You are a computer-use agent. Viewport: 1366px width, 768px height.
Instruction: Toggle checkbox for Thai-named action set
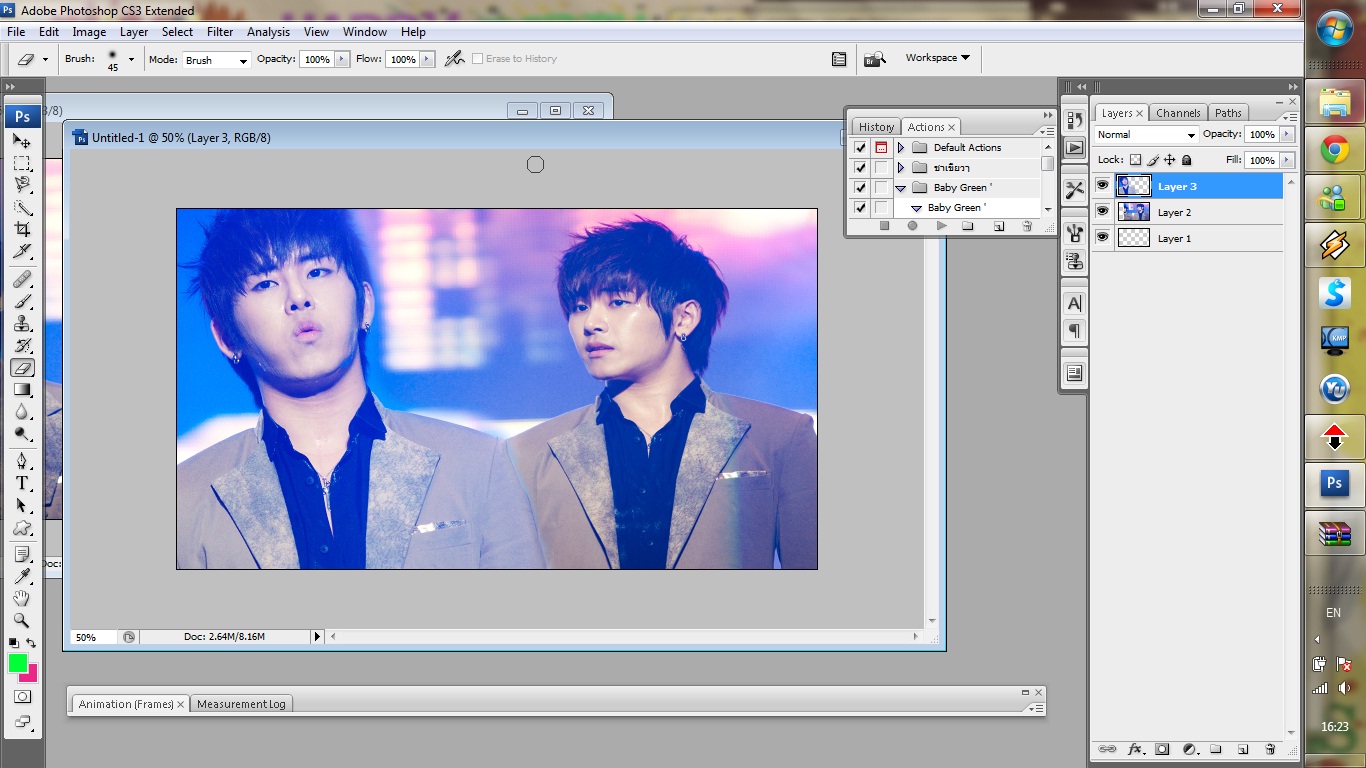coord(860,167)
